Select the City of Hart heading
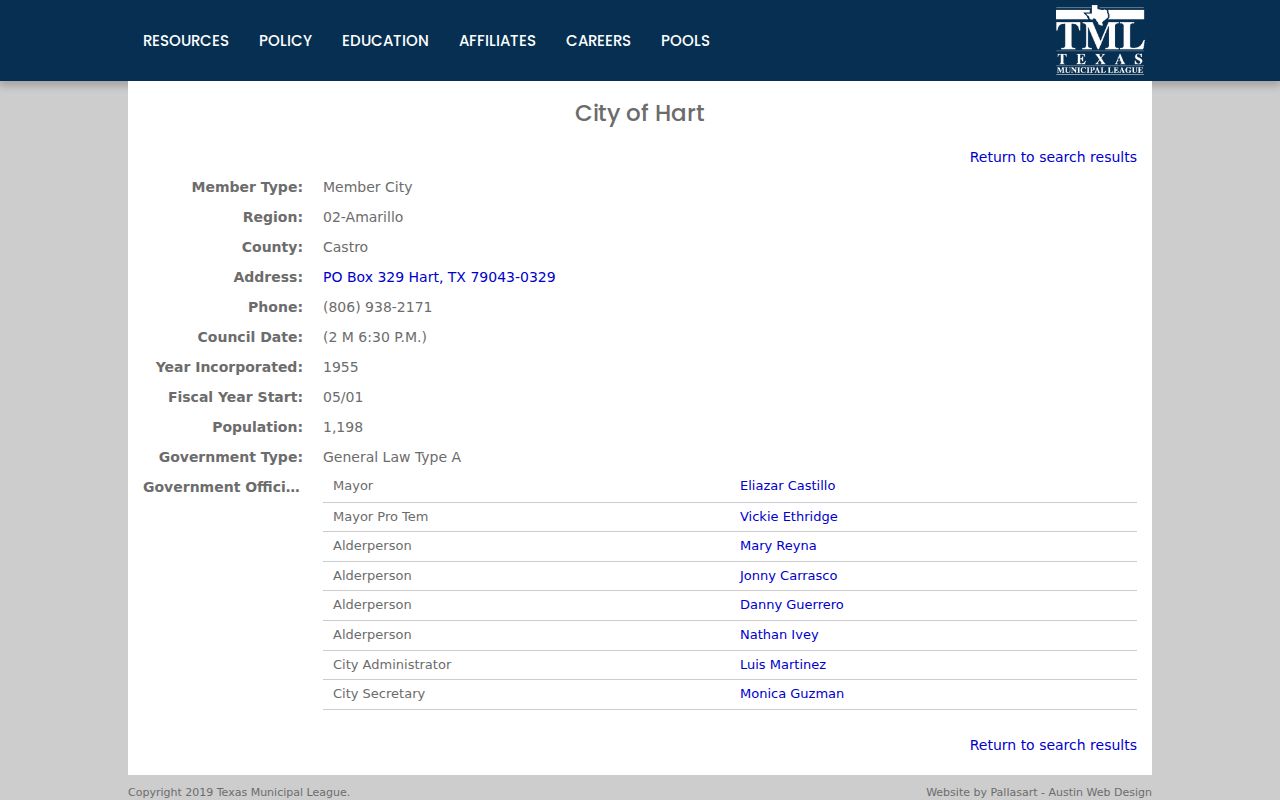This screenshot has width=1280, height=800. [x=640, y=114]
